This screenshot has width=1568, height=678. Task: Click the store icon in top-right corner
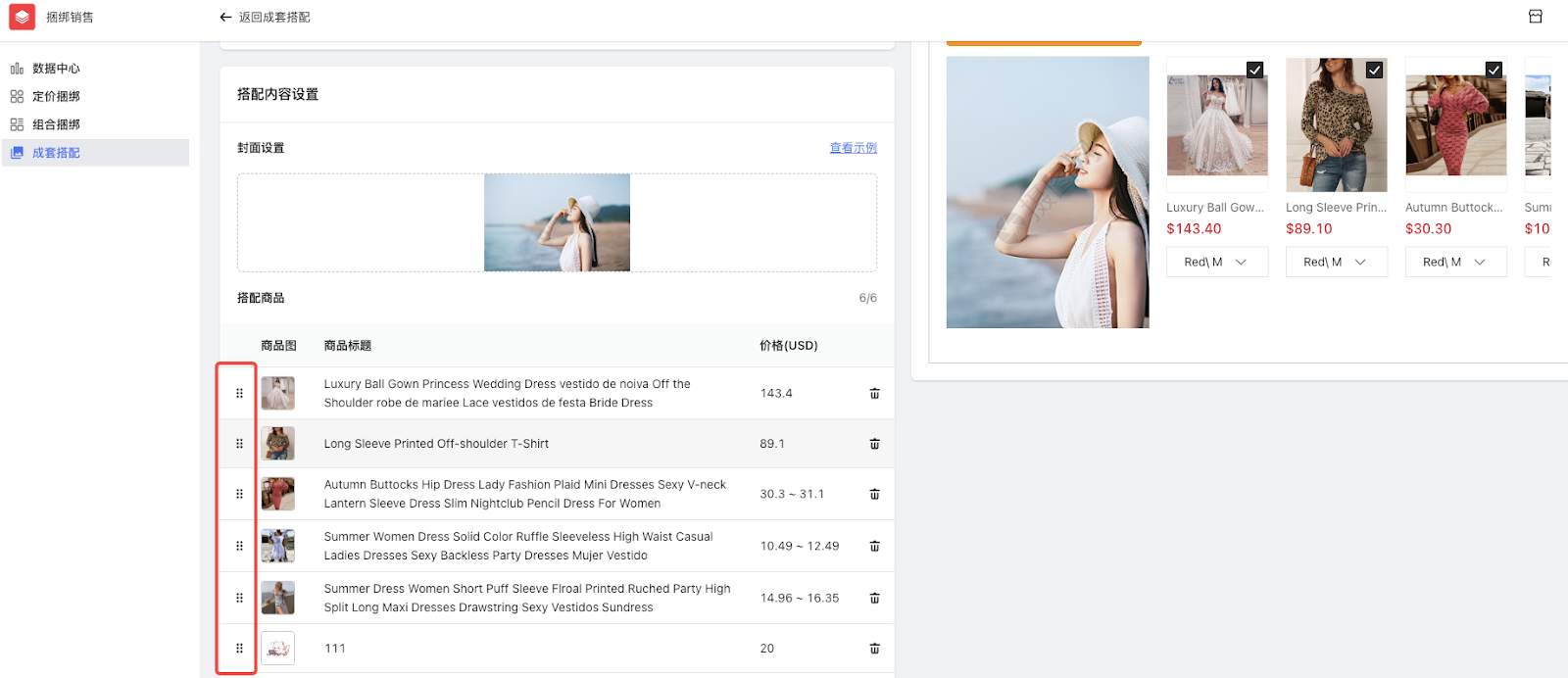click(x=1536, y=17)
